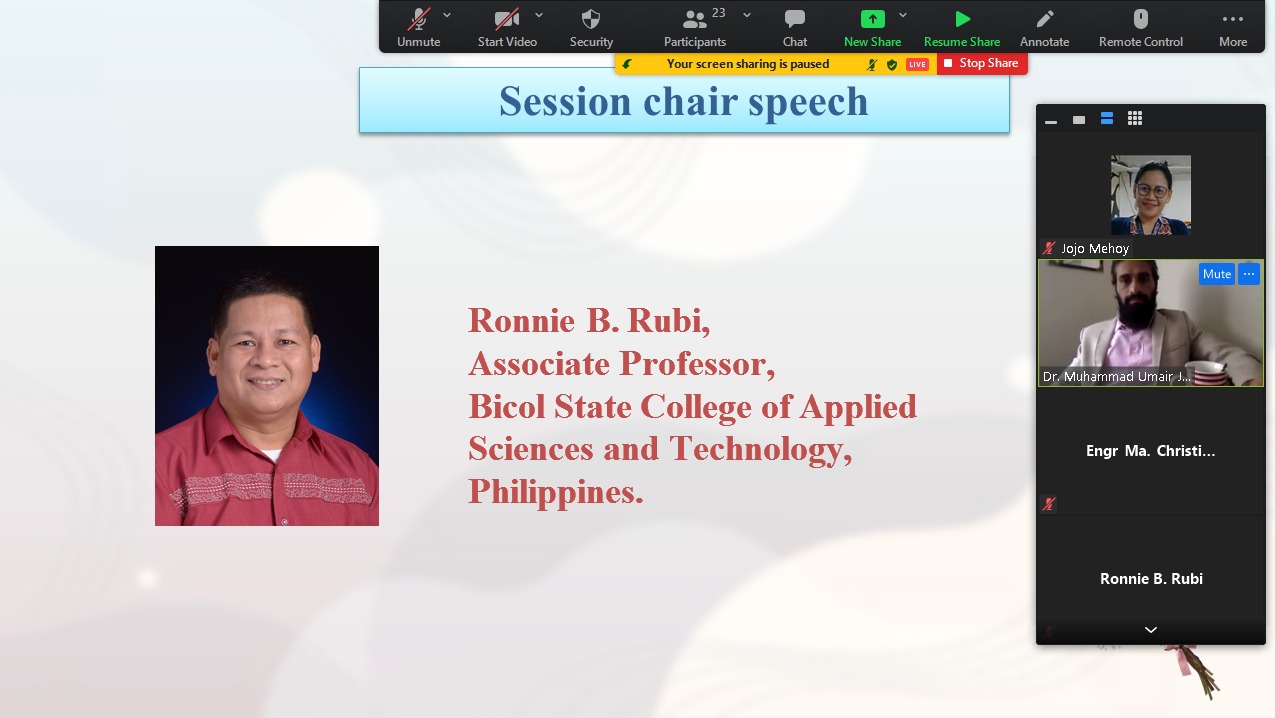Open the Security shield menu

591,28
